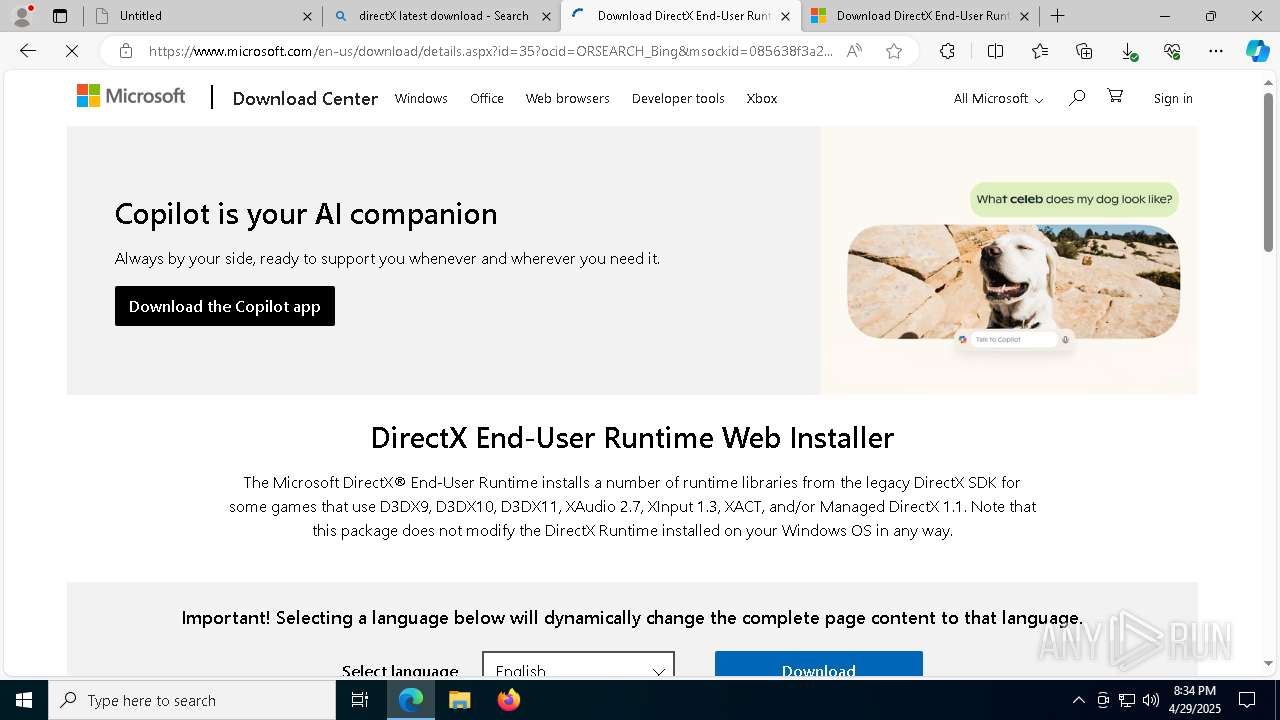
Task: Open File Explorer from the taskbar
Action: (x=459, y=700)
